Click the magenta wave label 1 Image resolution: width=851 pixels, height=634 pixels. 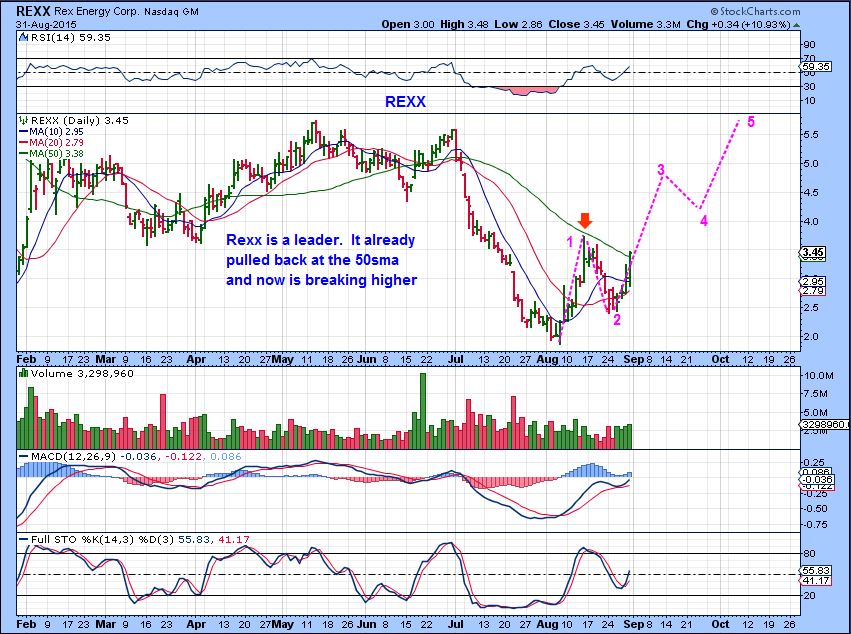570,242
